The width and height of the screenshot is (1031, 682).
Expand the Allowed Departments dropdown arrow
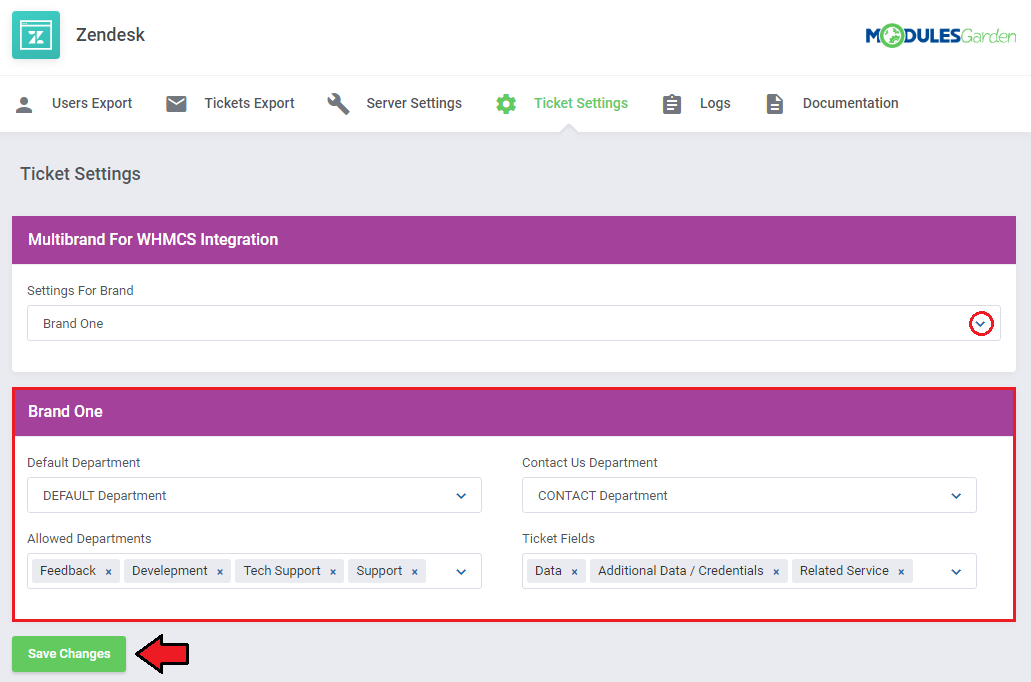pos(461,572)
